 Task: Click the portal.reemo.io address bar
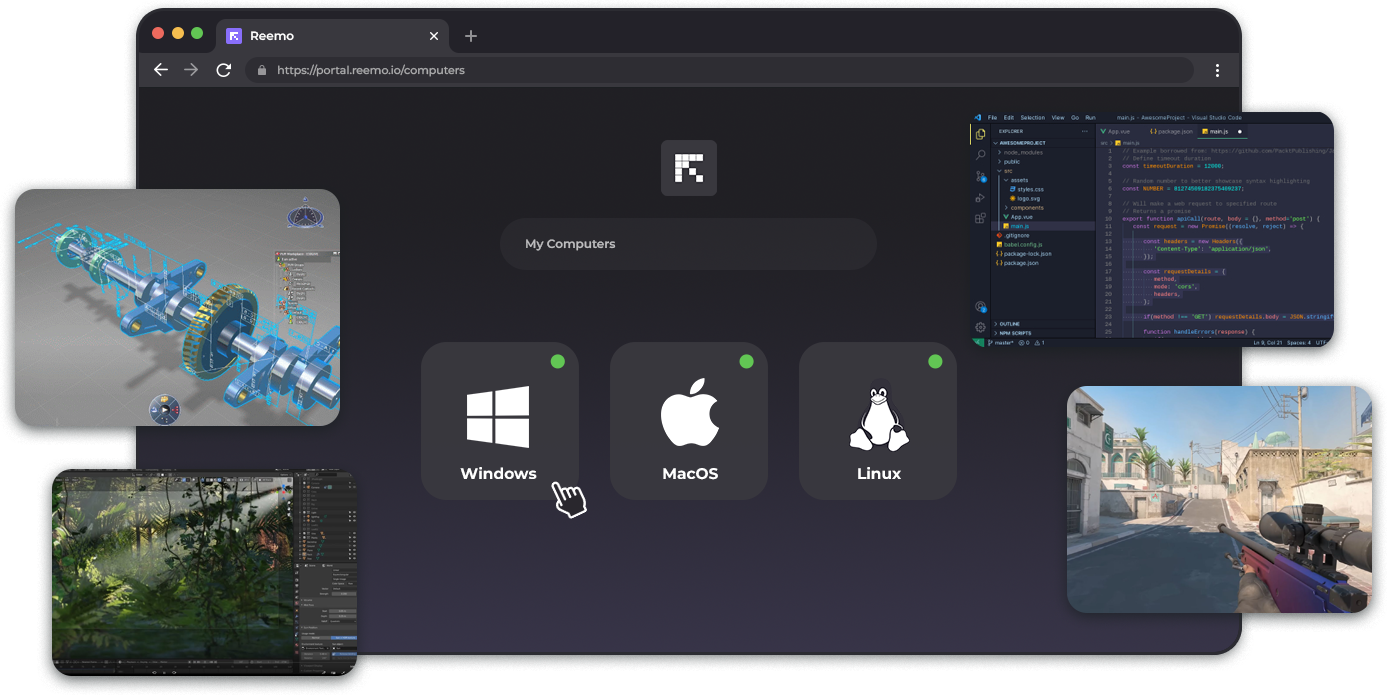pyautogui.click(x=720, y=70)
